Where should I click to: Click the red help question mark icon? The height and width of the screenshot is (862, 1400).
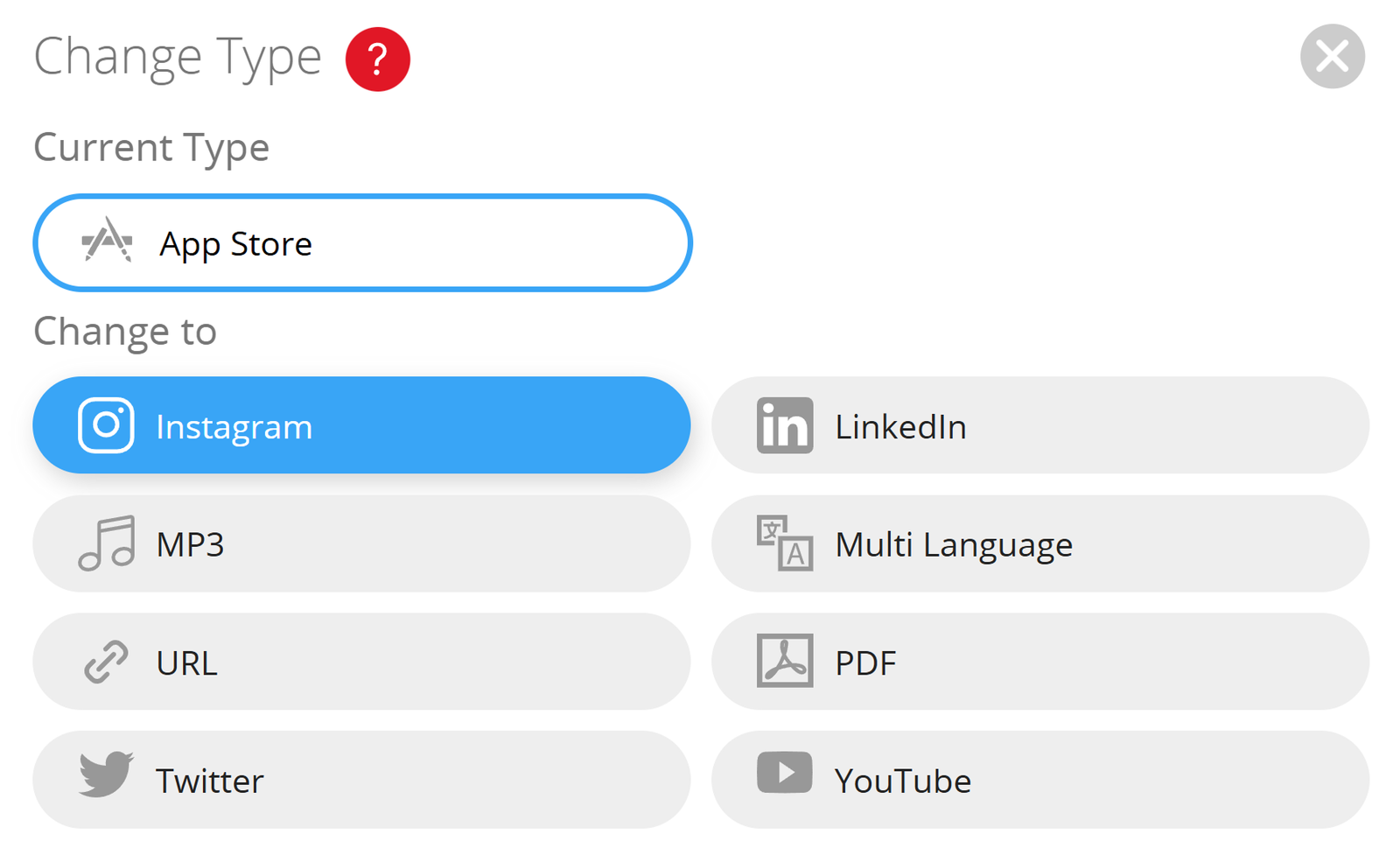[x=377, y=60]
